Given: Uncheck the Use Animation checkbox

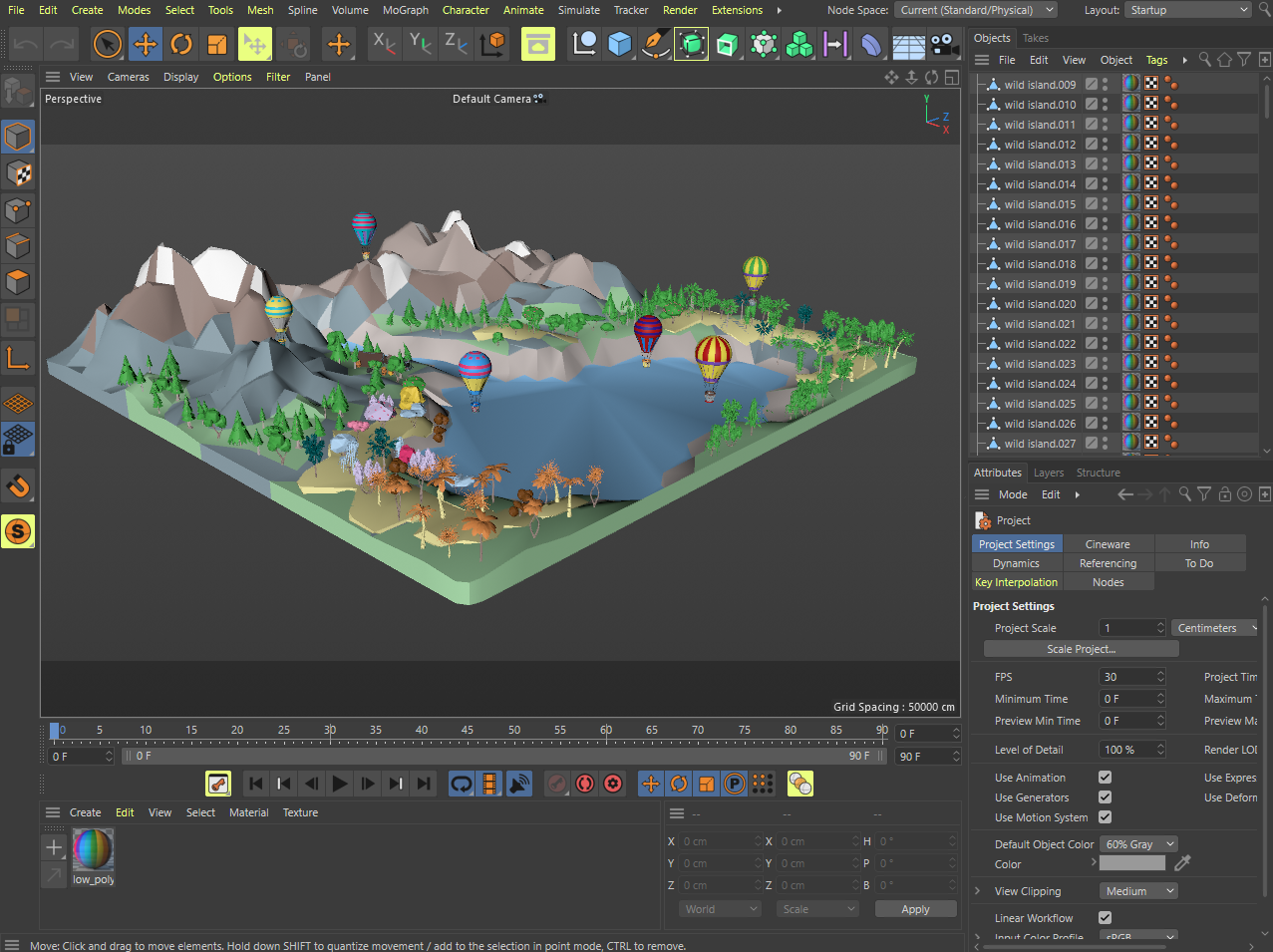Looking at the screenshot, I should (1105, 778).
